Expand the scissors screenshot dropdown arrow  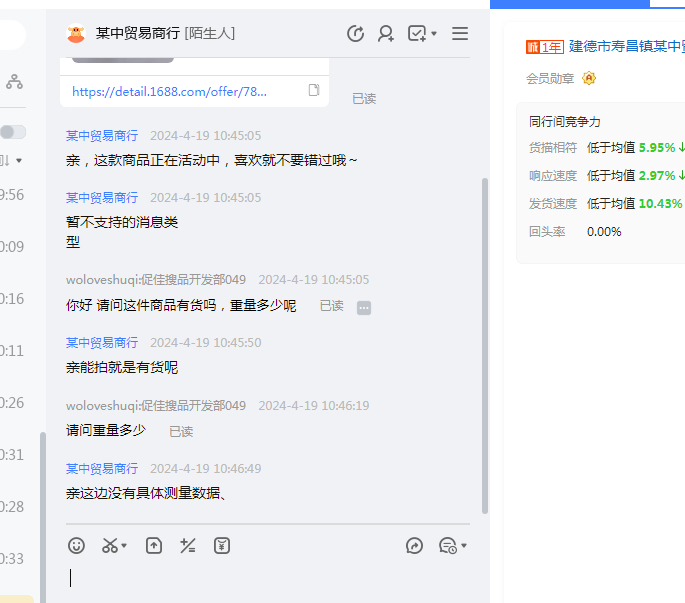(x=124, y=546)
